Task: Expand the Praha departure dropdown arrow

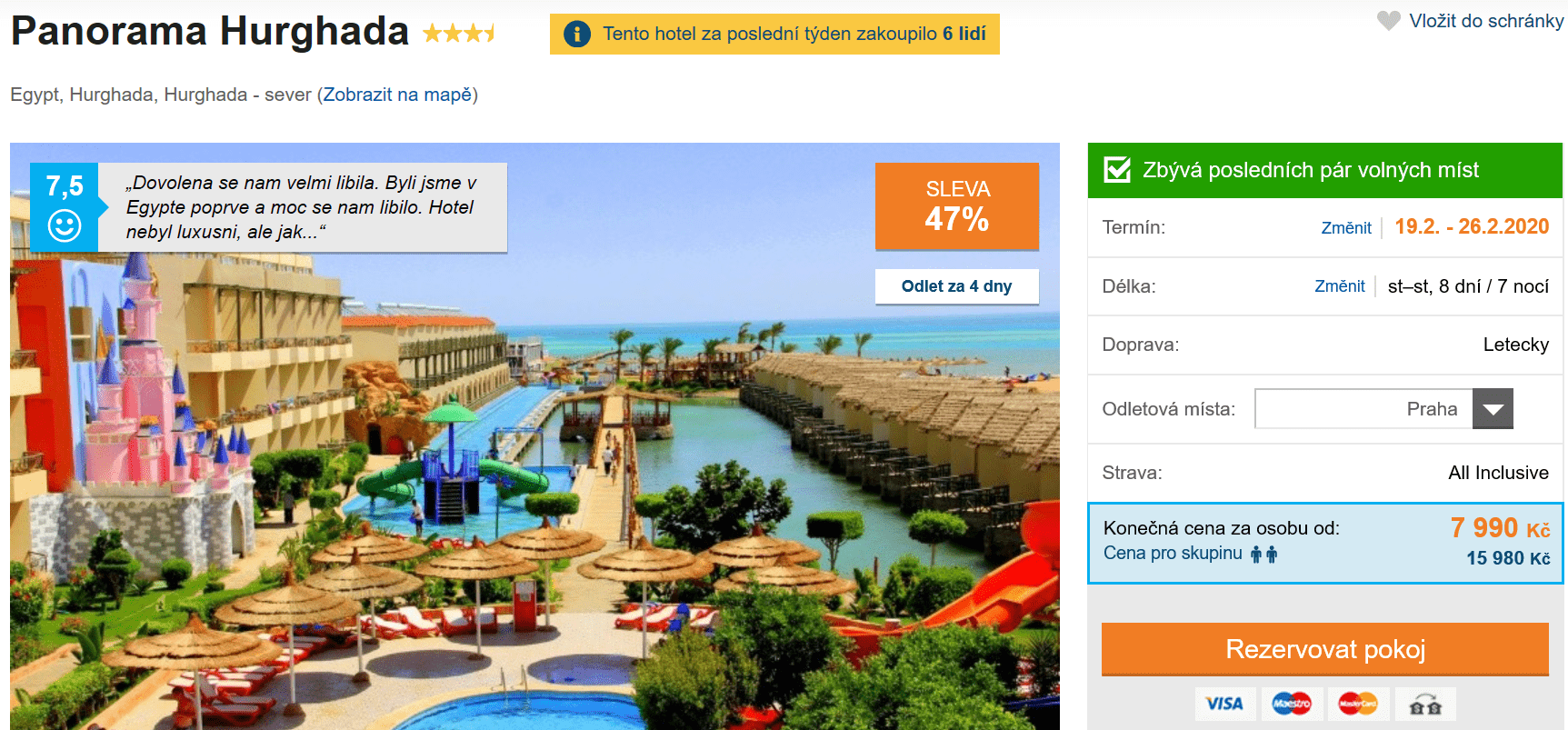Action: point(1493,409)
